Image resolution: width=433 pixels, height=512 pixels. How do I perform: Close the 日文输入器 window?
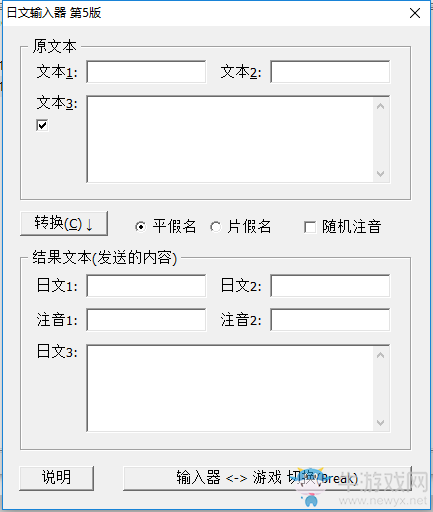(x=415, y=13)
